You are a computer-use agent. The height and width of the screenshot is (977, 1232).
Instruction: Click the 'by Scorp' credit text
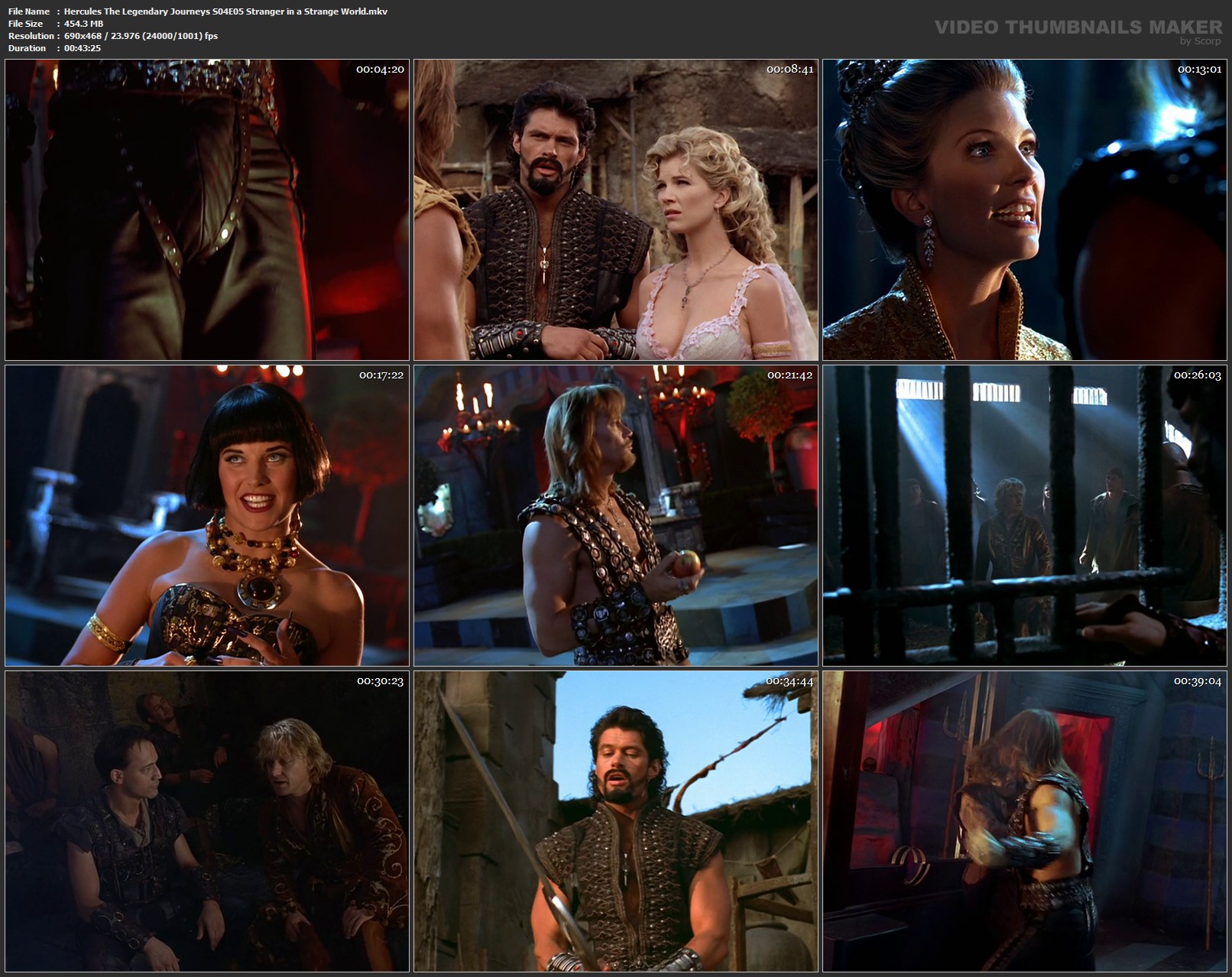pyautogui.click(x=1200, y=41)
